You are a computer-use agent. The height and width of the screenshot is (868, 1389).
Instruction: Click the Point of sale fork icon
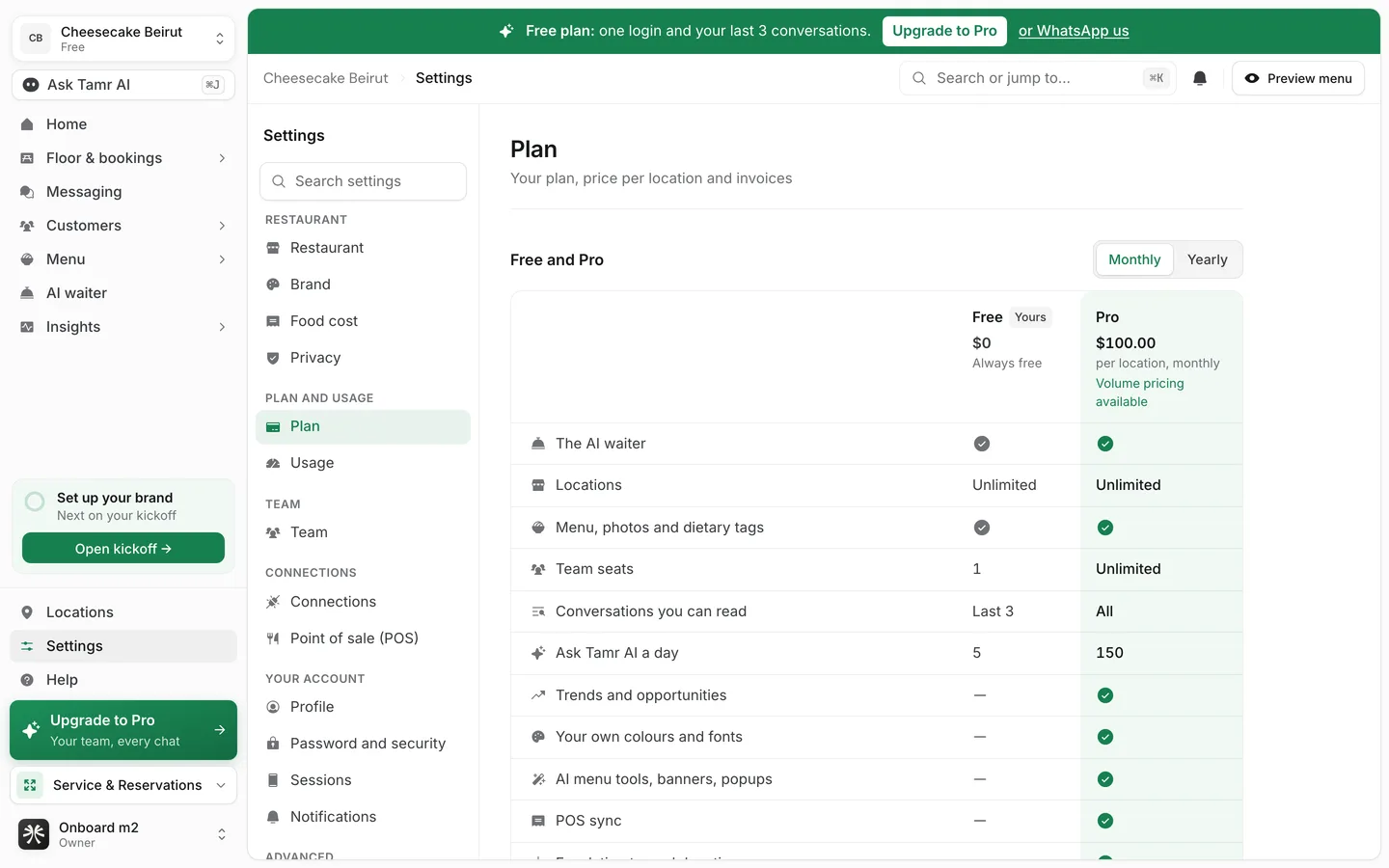pos(273,638)
